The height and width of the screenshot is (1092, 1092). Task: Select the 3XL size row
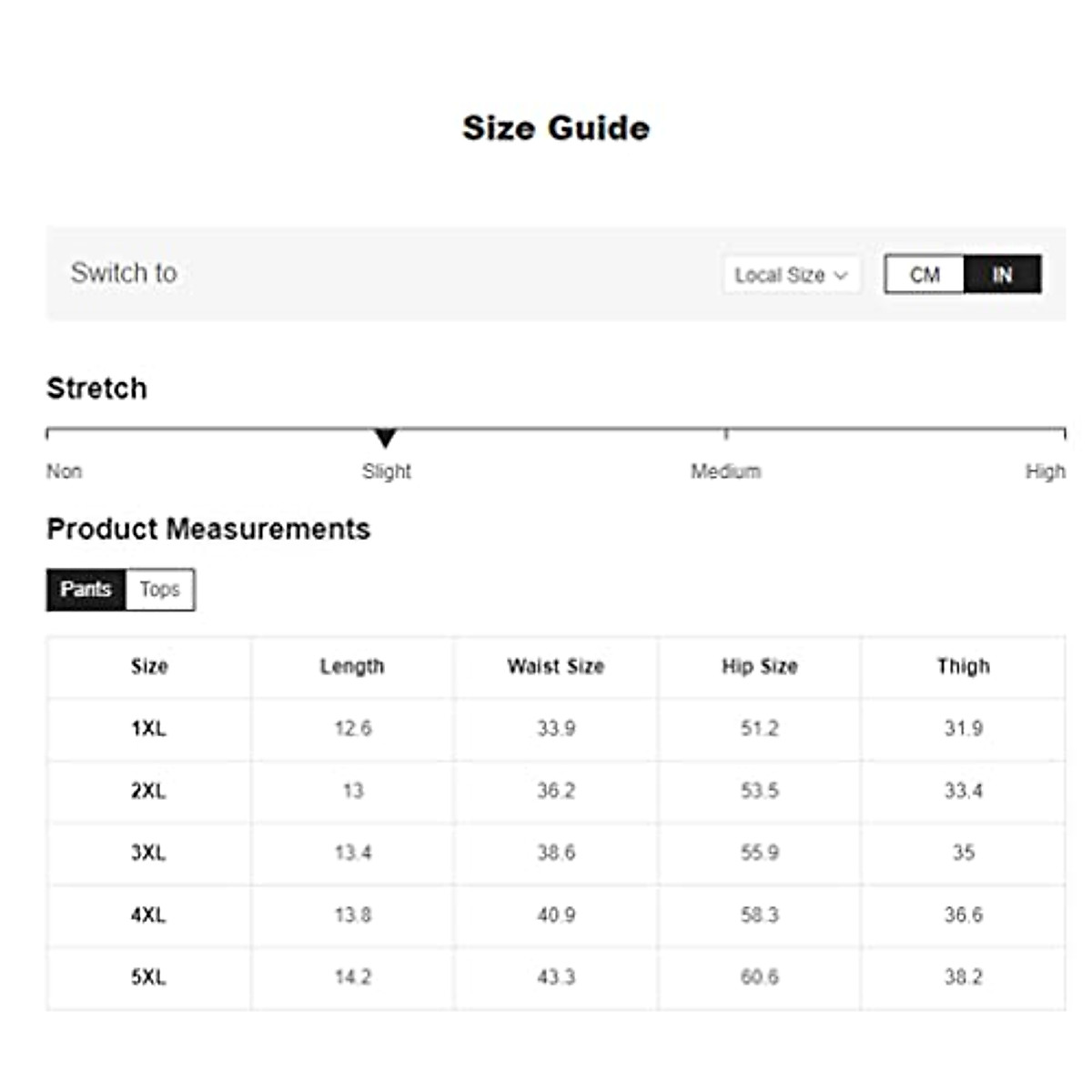148,853
